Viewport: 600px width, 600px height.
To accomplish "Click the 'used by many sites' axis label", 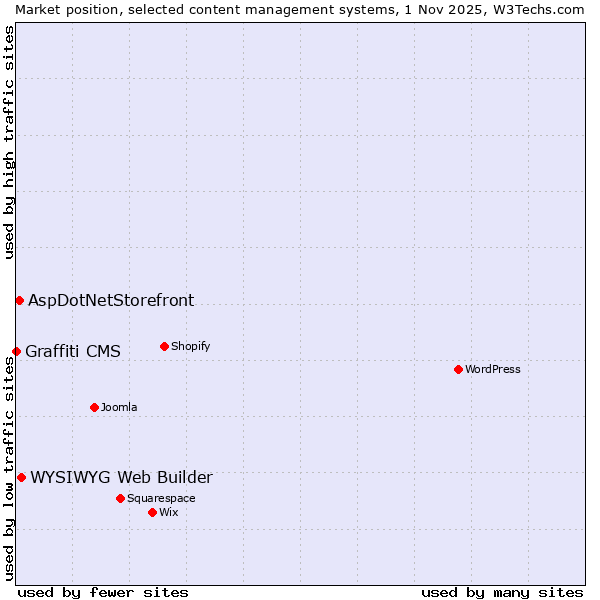I will pyautogui.click(x=502, y=592).
